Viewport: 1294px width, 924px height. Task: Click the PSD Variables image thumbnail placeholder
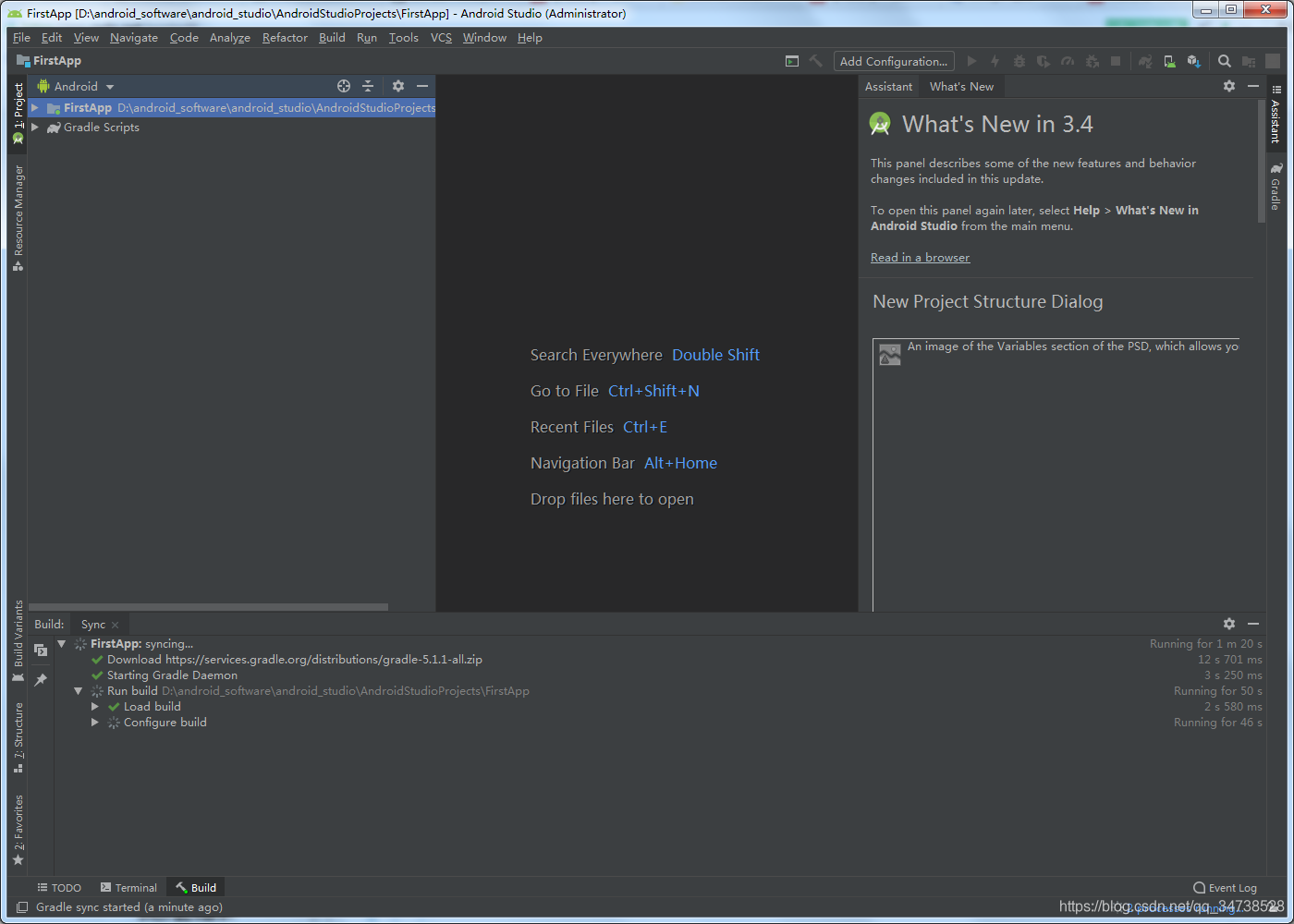point(890,355)
